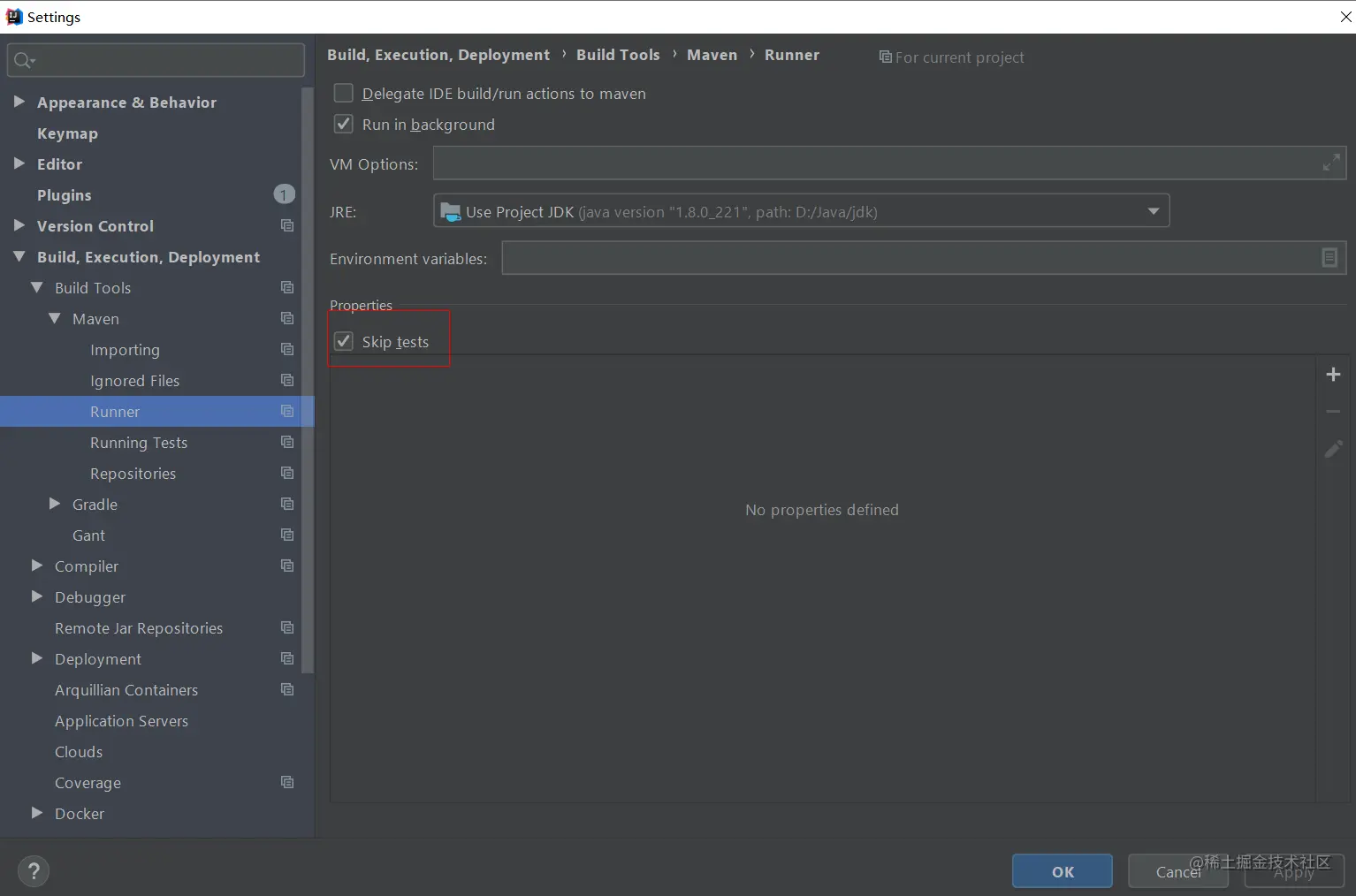The height and width of the screenshot is (896, 1356).
Task: Click project-level icon beside Gradle
Action: tap(287, 504)
